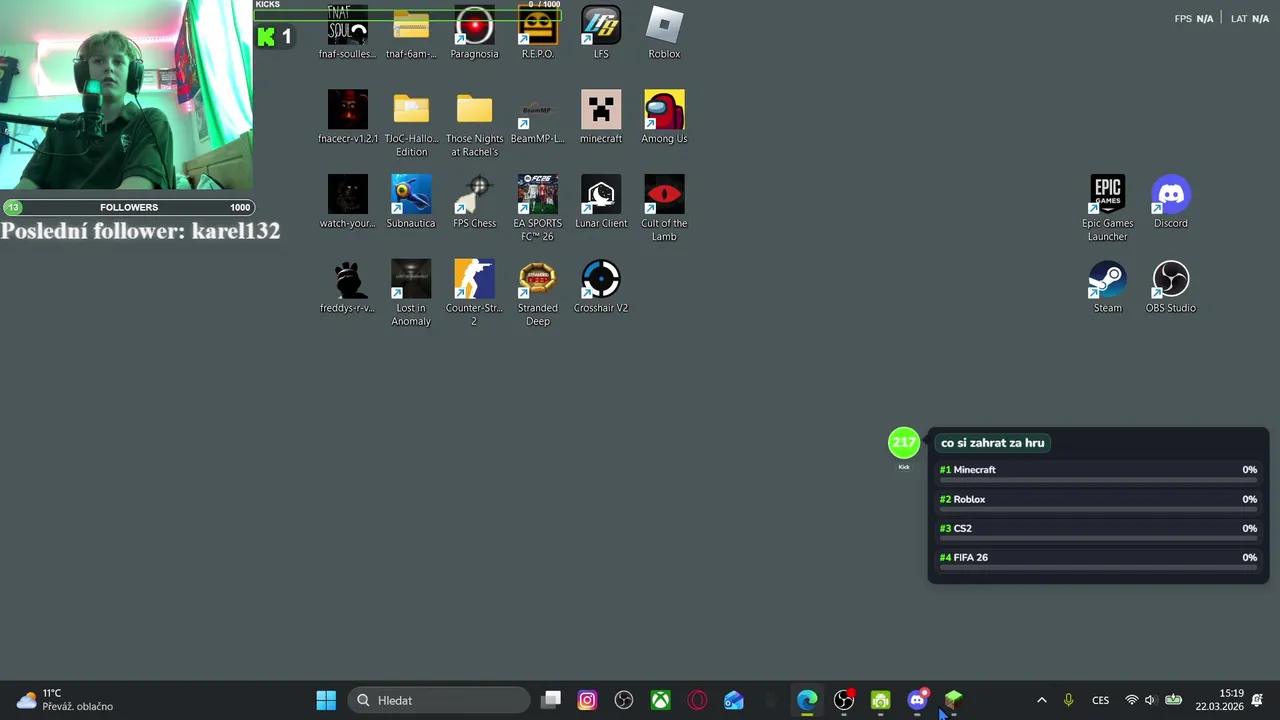Screen dimensions: 1280x720
Task: Open Outlook mail taskbar icon
Action: pyautogui.click(x=734, y=700)
